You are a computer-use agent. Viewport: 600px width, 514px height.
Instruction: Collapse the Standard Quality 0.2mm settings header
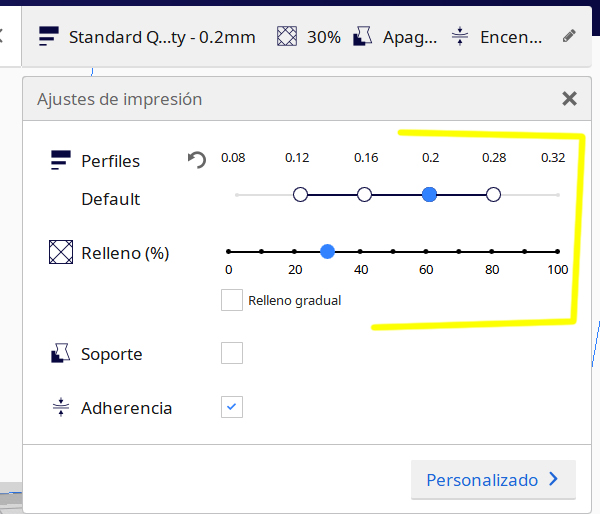click(160, 37)
